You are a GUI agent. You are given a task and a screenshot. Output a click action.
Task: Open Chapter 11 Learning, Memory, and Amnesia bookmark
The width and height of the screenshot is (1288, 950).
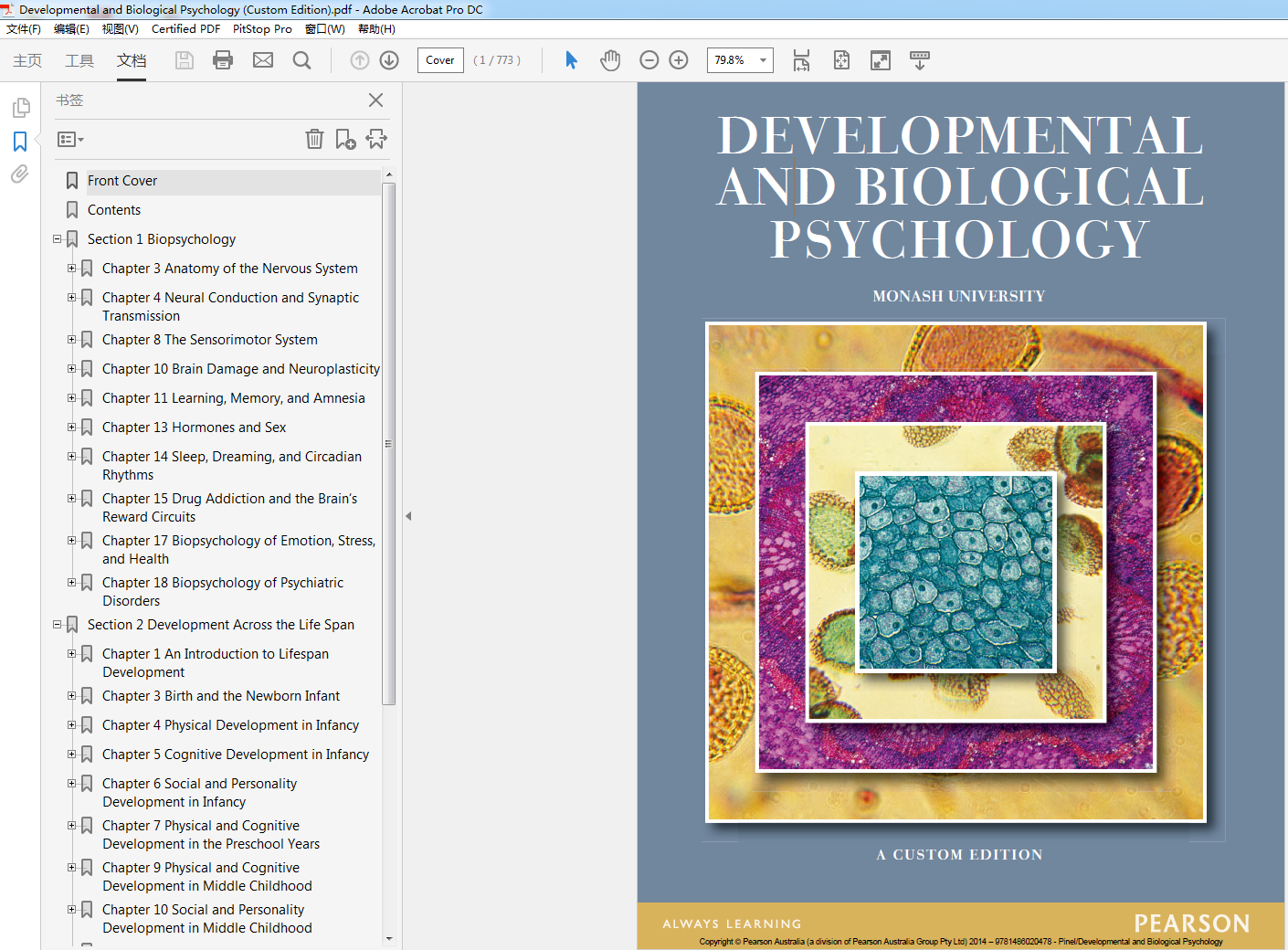coord(234,398)
